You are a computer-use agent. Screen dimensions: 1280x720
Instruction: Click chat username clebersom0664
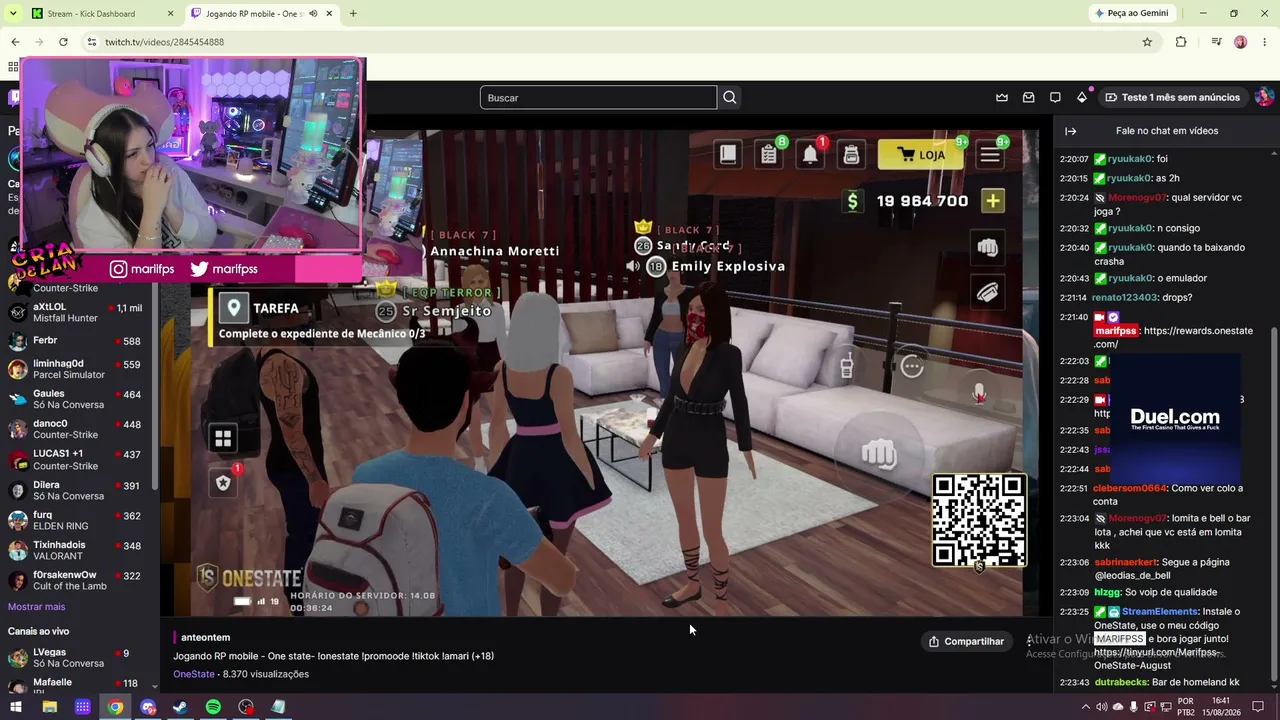(x=1130, y=488)
